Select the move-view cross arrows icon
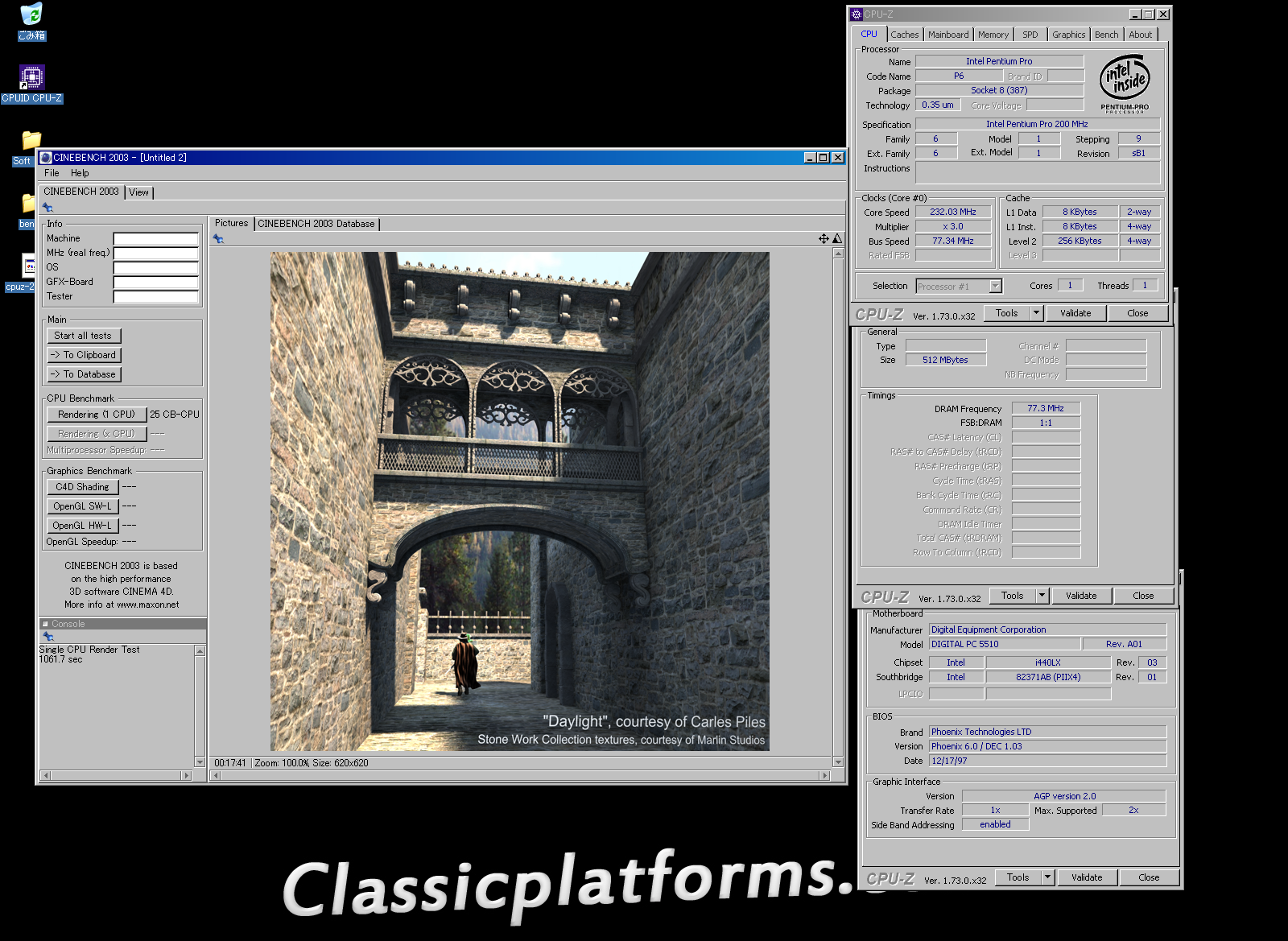The height and width of the screenshot is (941, 1288). [824, 238]
